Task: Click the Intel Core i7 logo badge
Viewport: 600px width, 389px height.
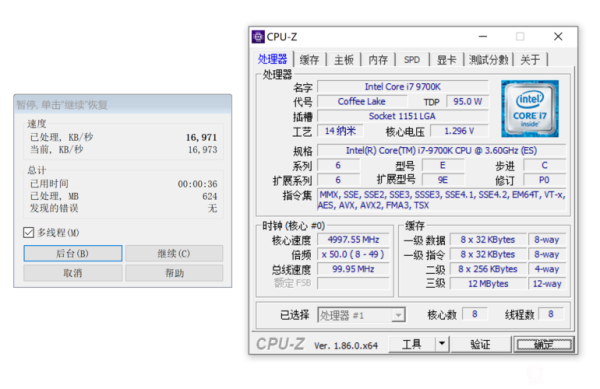Action: (530, 109)
